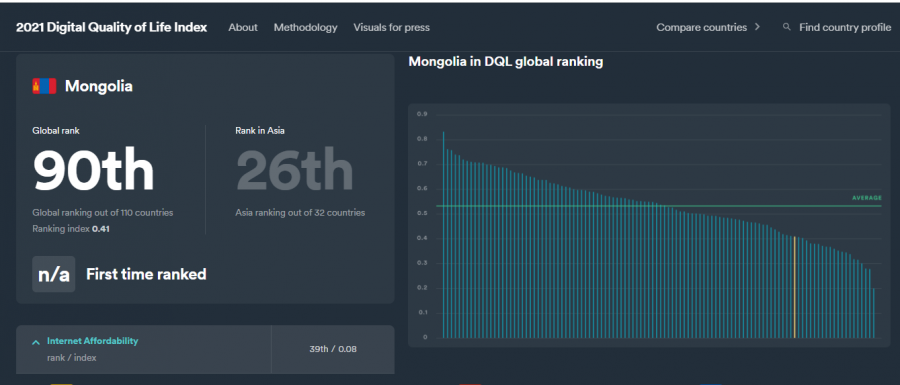Click the Rank in Asia label
This screenshot has height=385, width=900.
260,131
